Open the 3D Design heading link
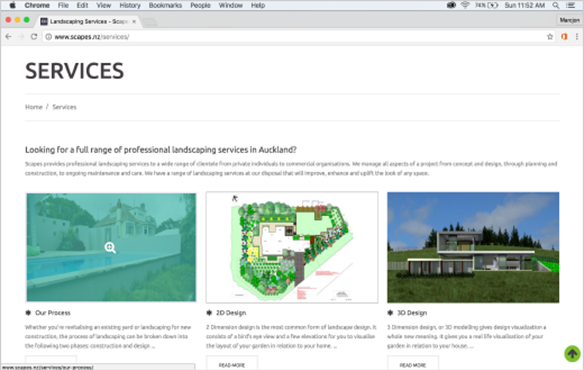The height and width of the screenshot is (370, 584). click(x=412, y=313)
